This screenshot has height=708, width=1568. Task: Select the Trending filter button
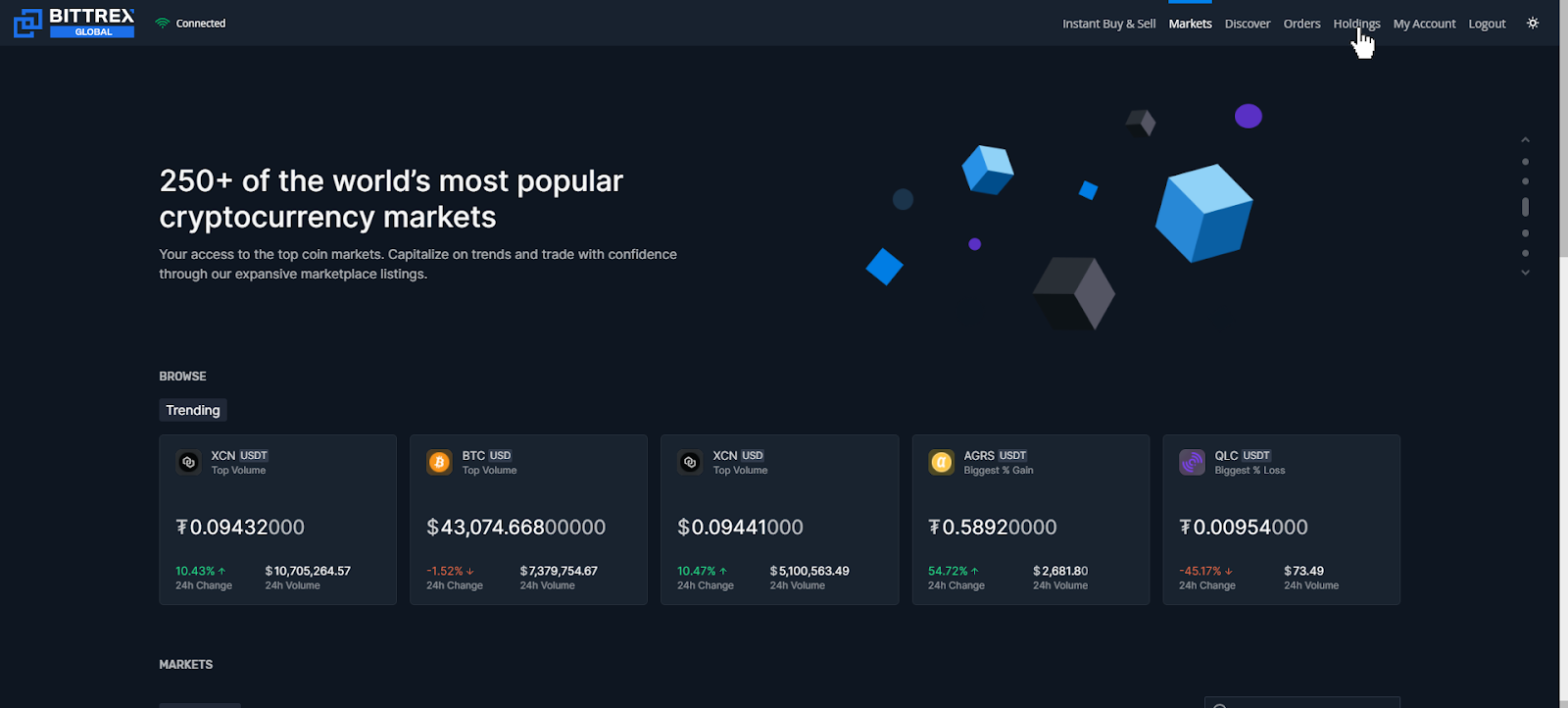point(193,410)
